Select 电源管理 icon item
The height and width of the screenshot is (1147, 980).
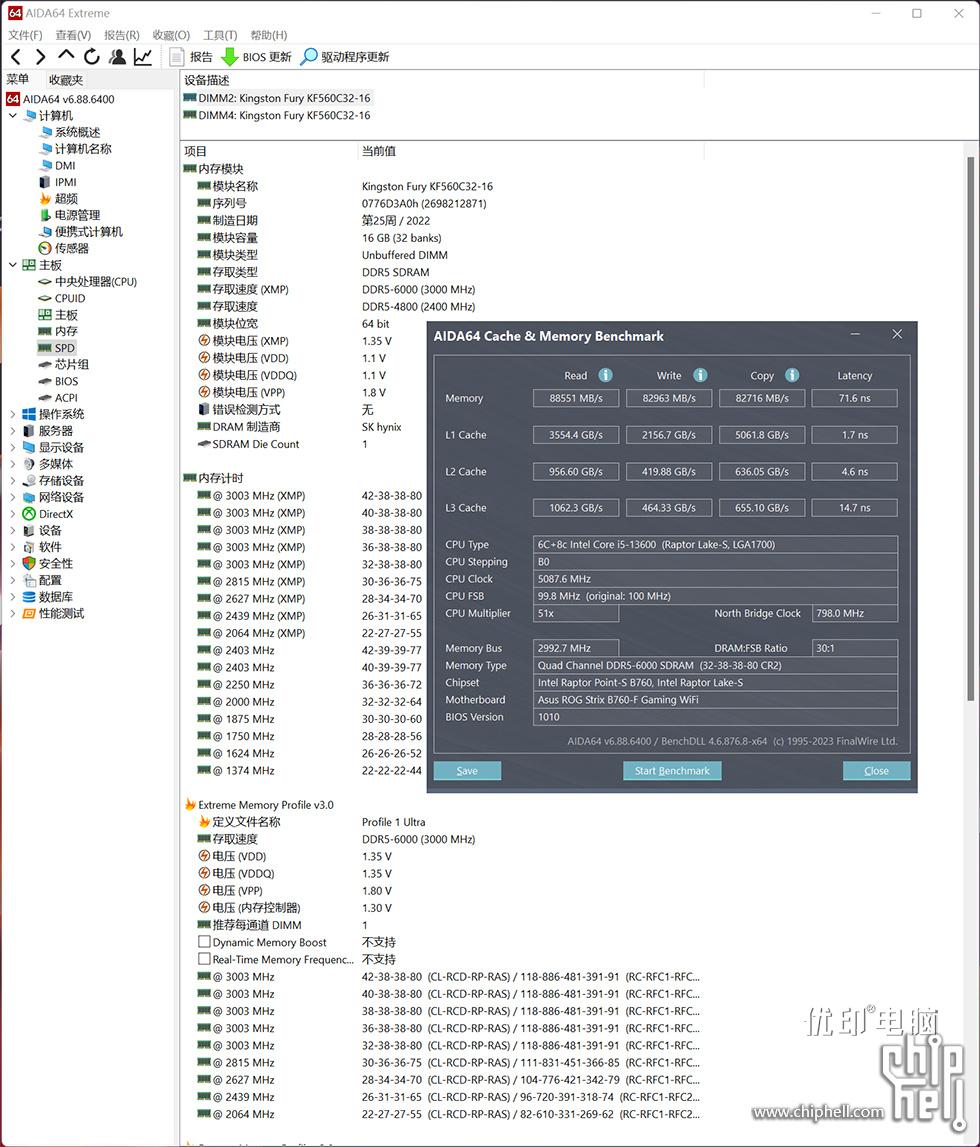[x=69, y=215]
